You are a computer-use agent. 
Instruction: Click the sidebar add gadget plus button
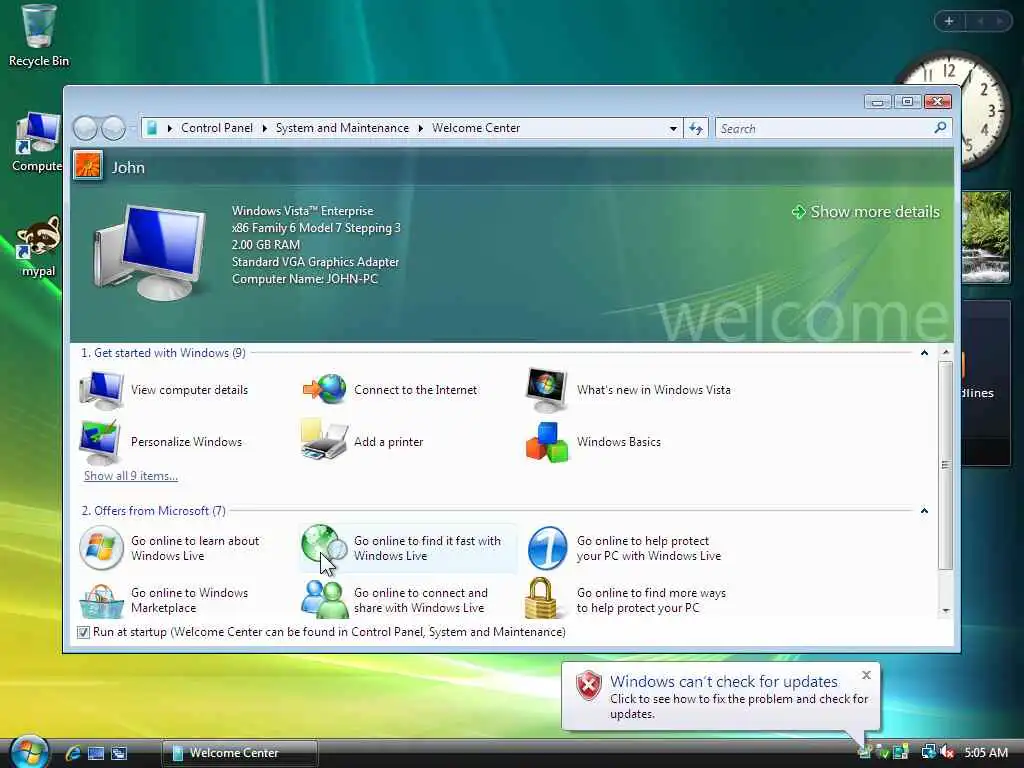(x=949, y=21)
